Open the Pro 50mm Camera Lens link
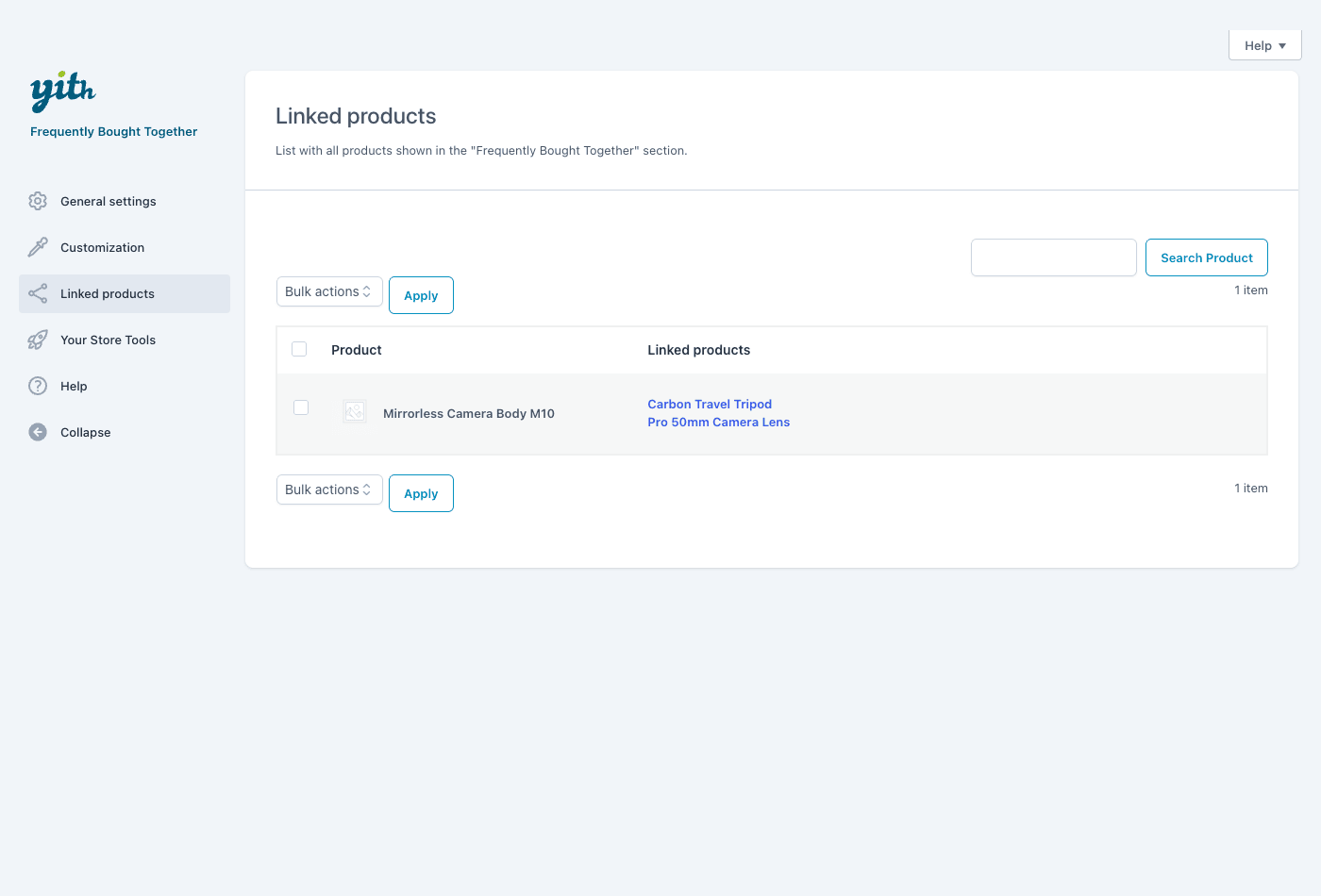This screenshot has height=896, width=1321. [x=718, y=422]
